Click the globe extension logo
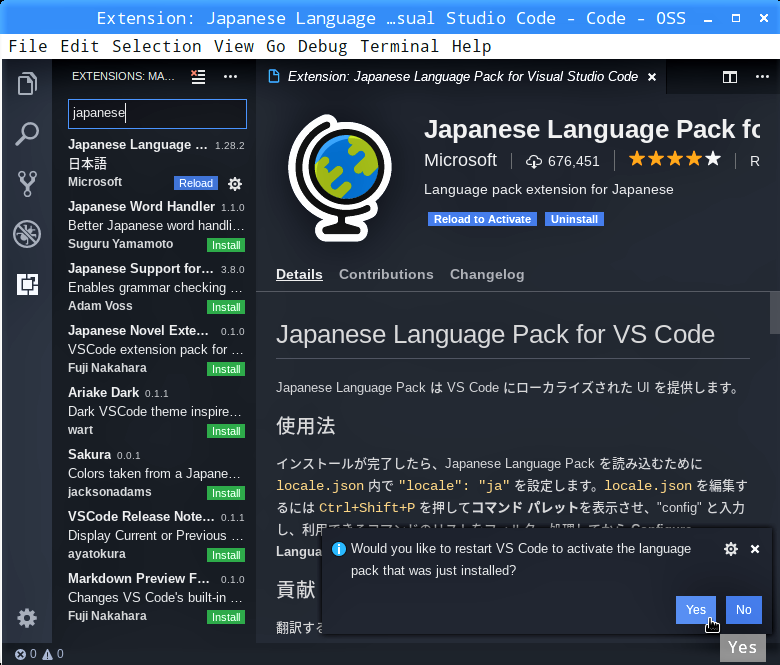The height and width of the screenshot is (665, 780). [340, 178]
